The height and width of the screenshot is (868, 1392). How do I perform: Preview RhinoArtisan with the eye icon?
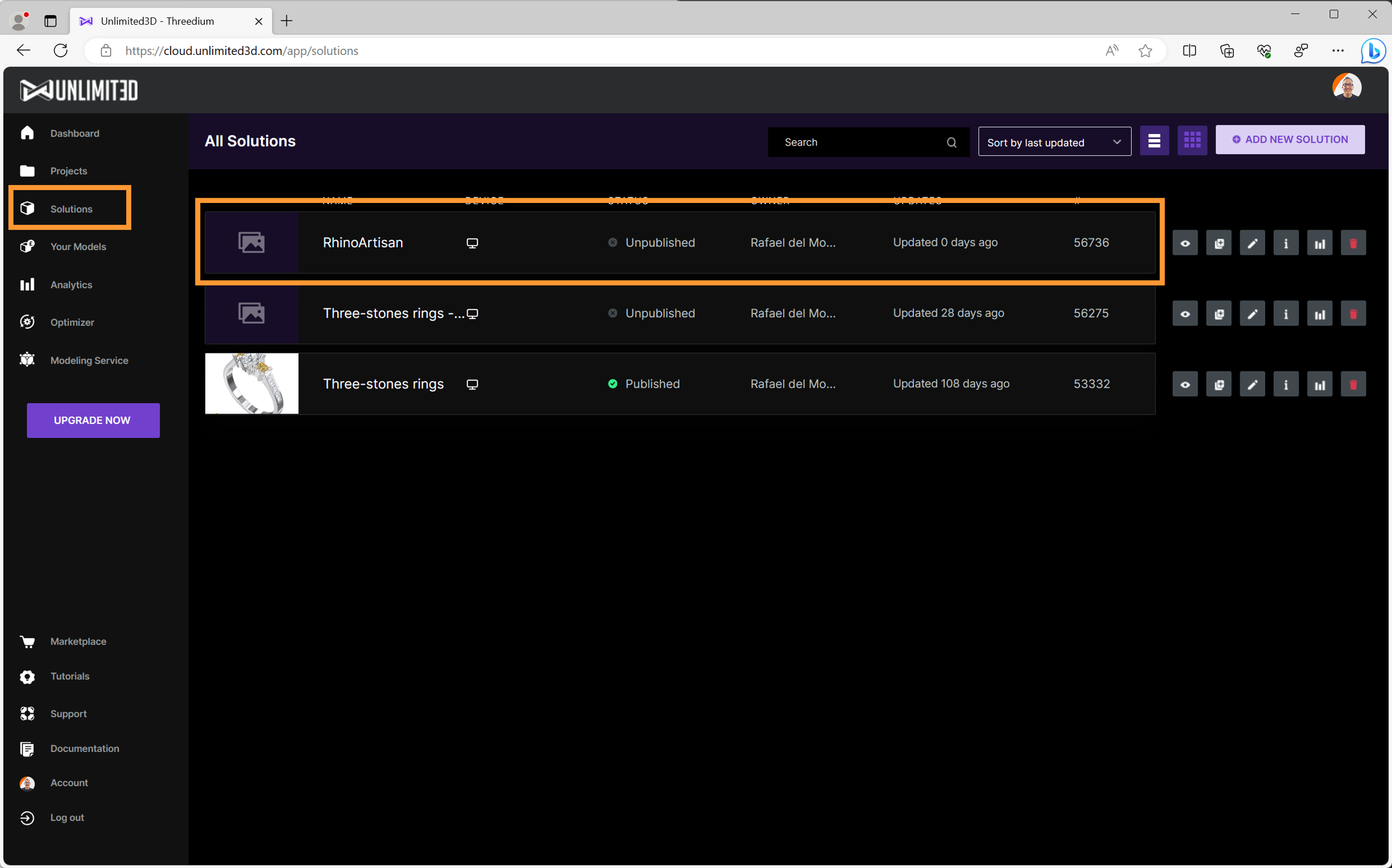pos(1185,243)
